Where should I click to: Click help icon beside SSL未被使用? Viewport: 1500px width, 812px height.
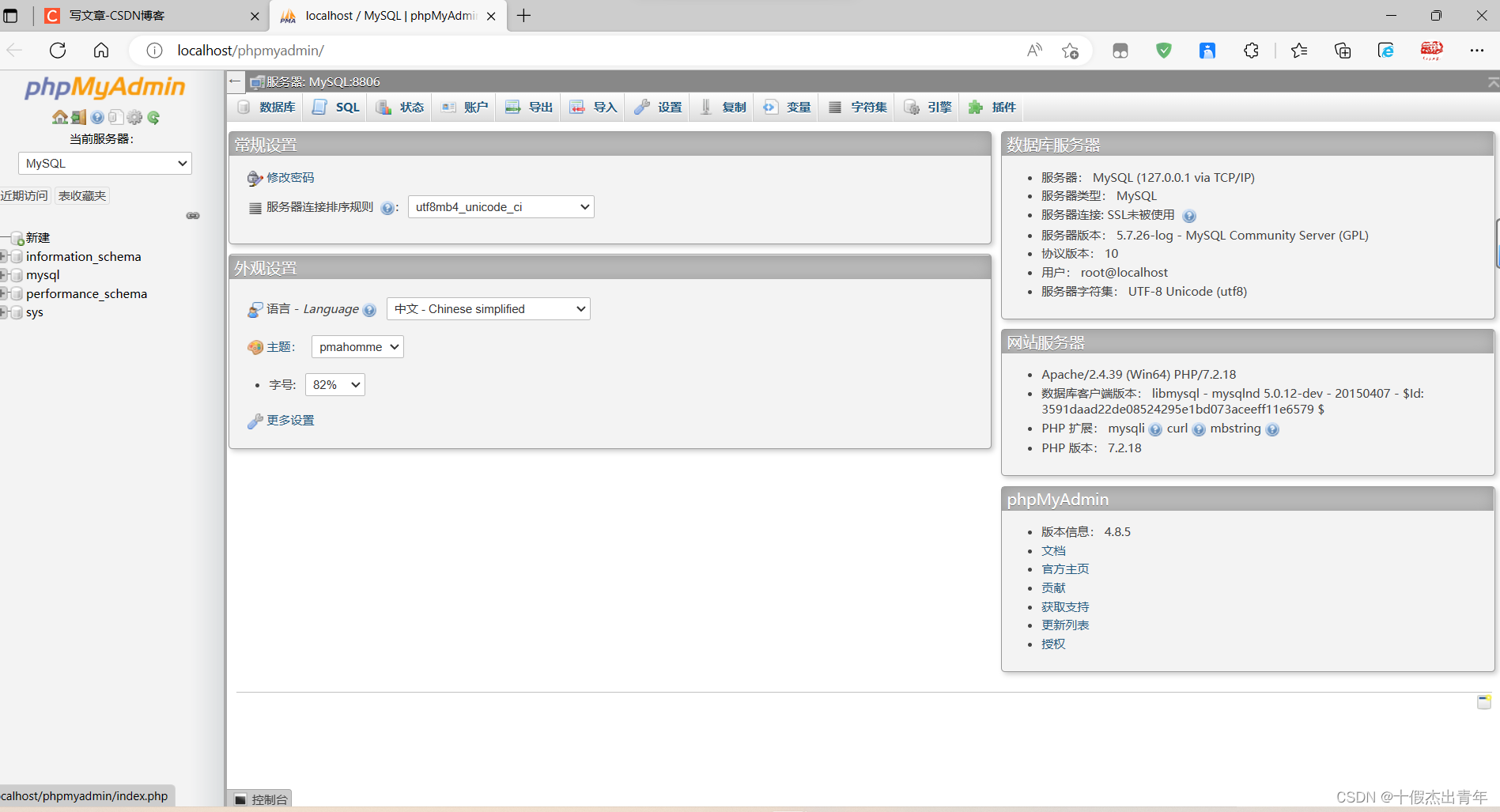[x=1189, y=216]
